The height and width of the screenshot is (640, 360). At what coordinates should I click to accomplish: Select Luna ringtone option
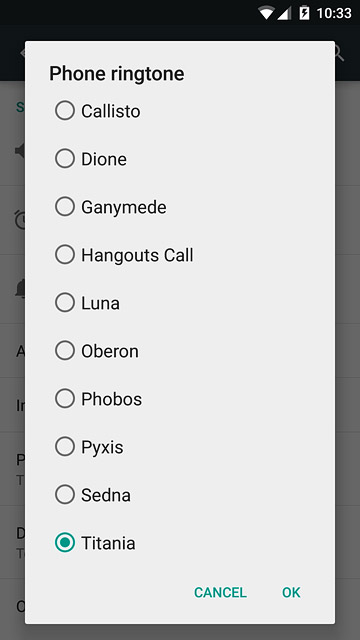click(x=64, y=302)
